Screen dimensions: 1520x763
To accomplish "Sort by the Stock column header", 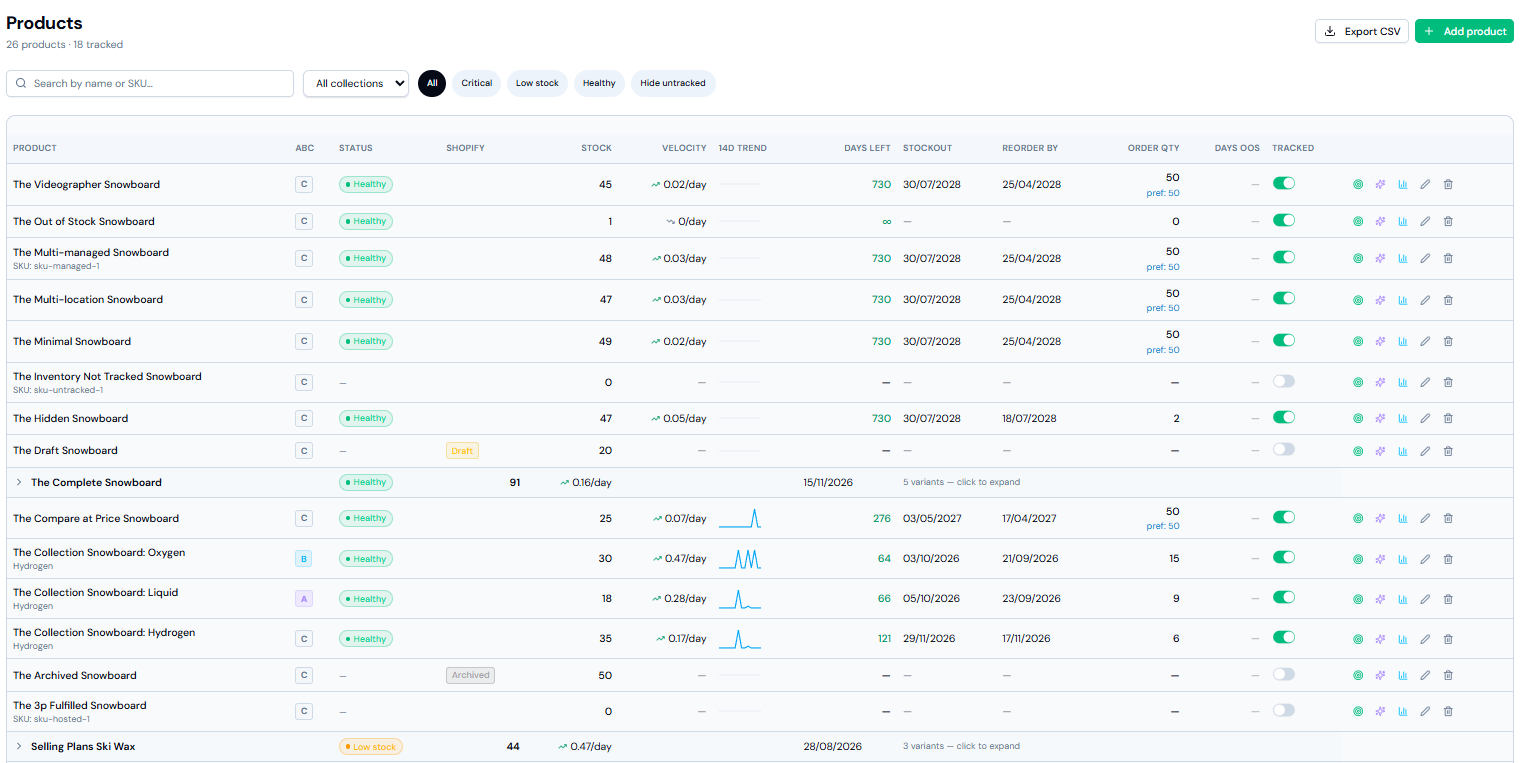I will [596, 148].
